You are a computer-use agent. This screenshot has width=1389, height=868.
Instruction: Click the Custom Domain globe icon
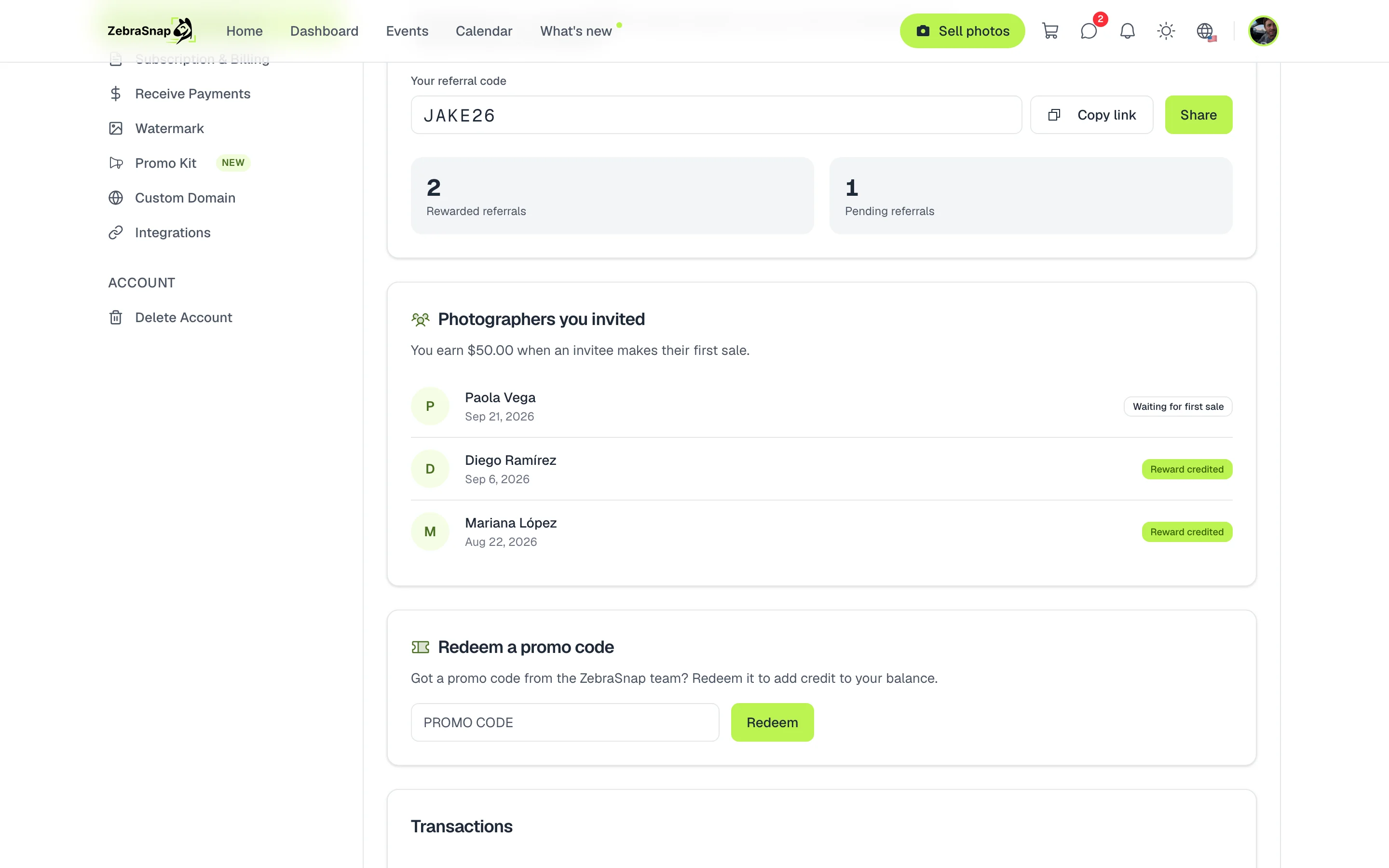click(x=115, y=198)
